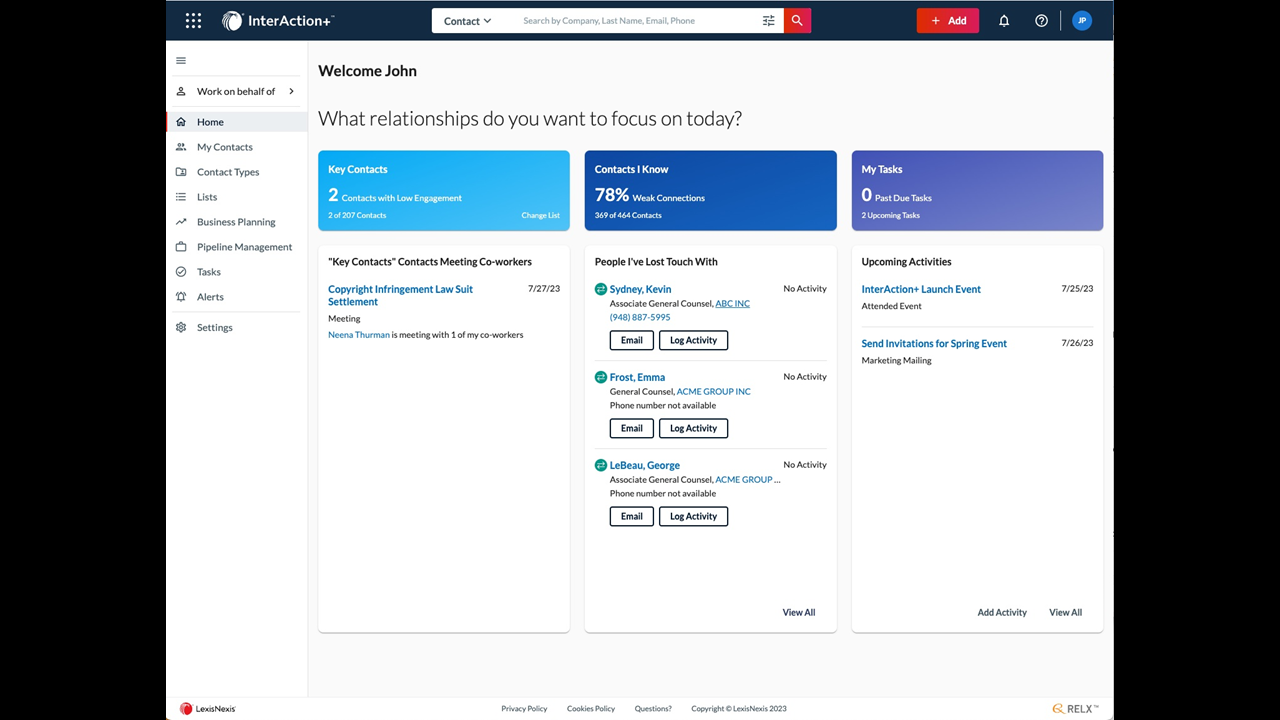Open the notifications bell
Screen dimensions: 1280x720
pos(1004,20)
